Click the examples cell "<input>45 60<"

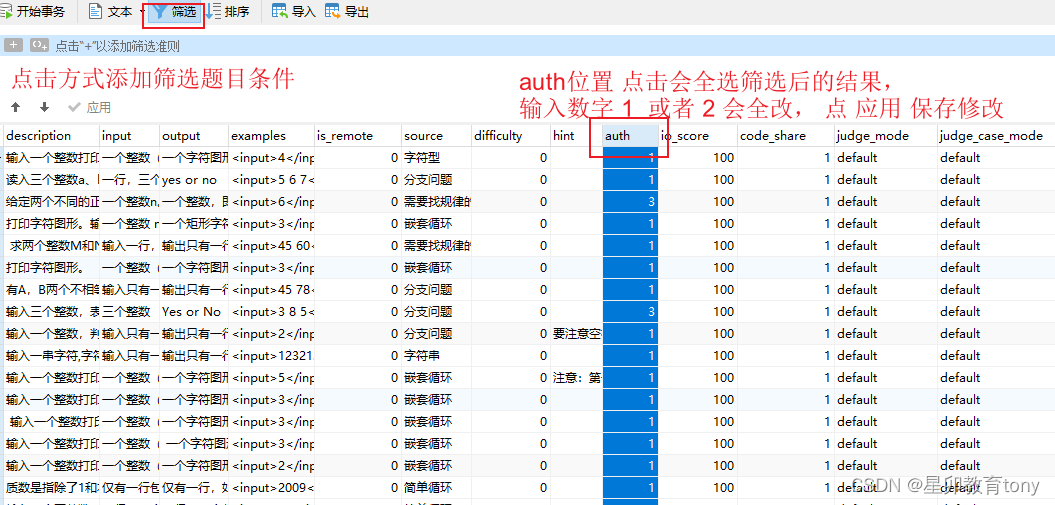[x=271, y=245]
